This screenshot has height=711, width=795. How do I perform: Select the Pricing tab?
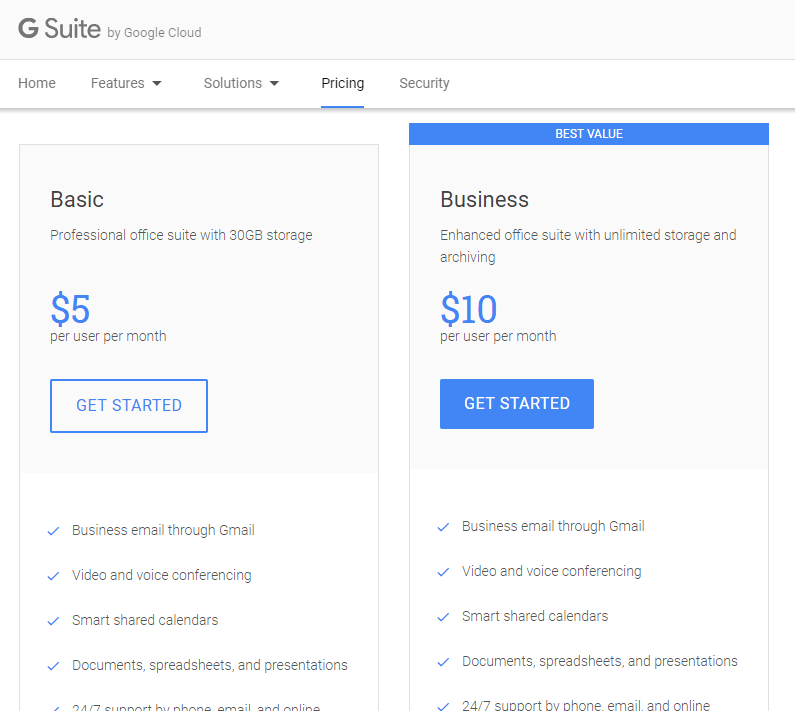(343, 83)
